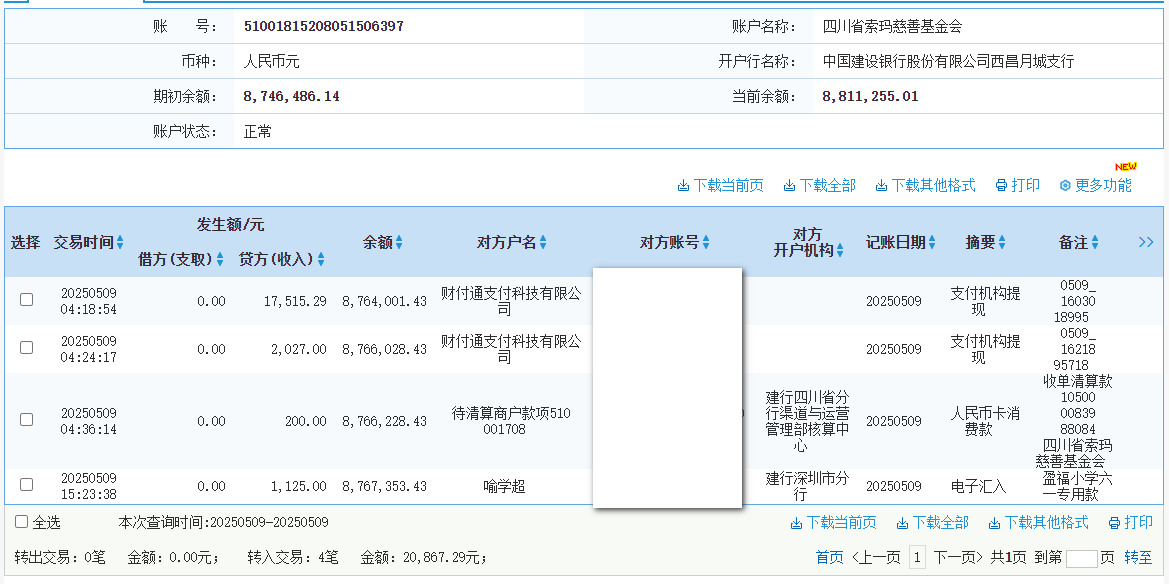Go to 下一页 in pagination

960,557
